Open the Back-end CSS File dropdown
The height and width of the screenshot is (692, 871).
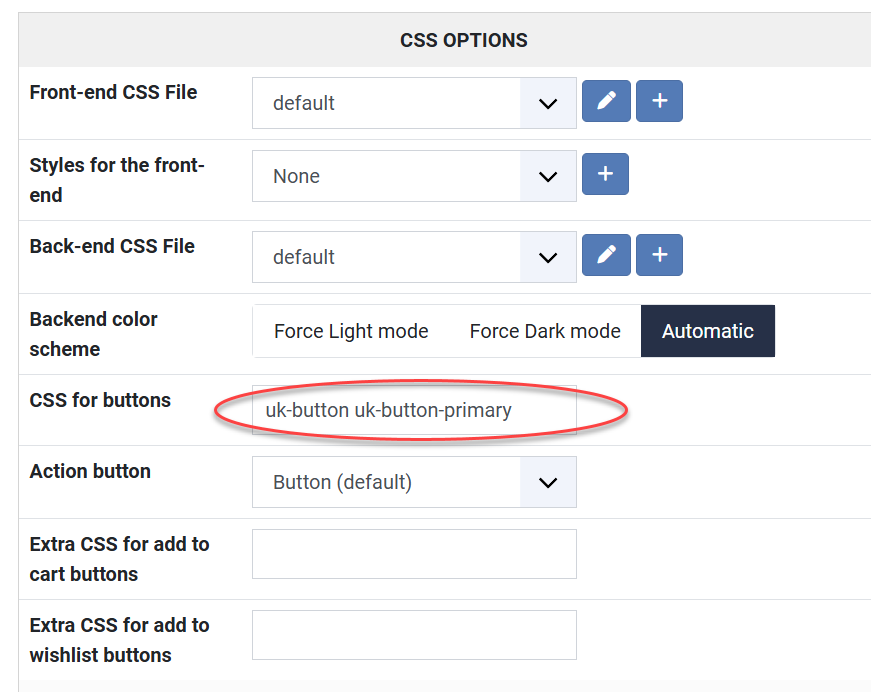pyautogui.click(x=414, y=257)
